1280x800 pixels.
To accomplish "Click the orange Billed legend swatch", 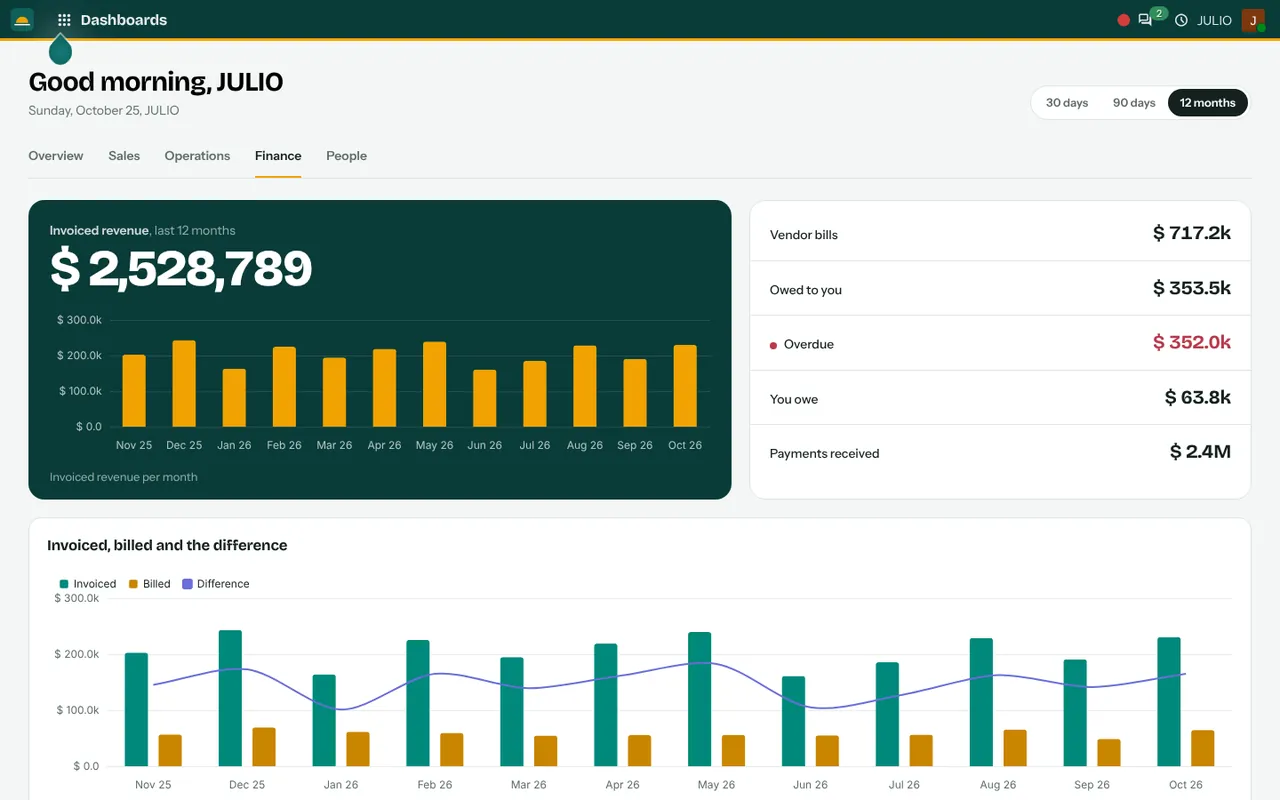I will [133, 584].
